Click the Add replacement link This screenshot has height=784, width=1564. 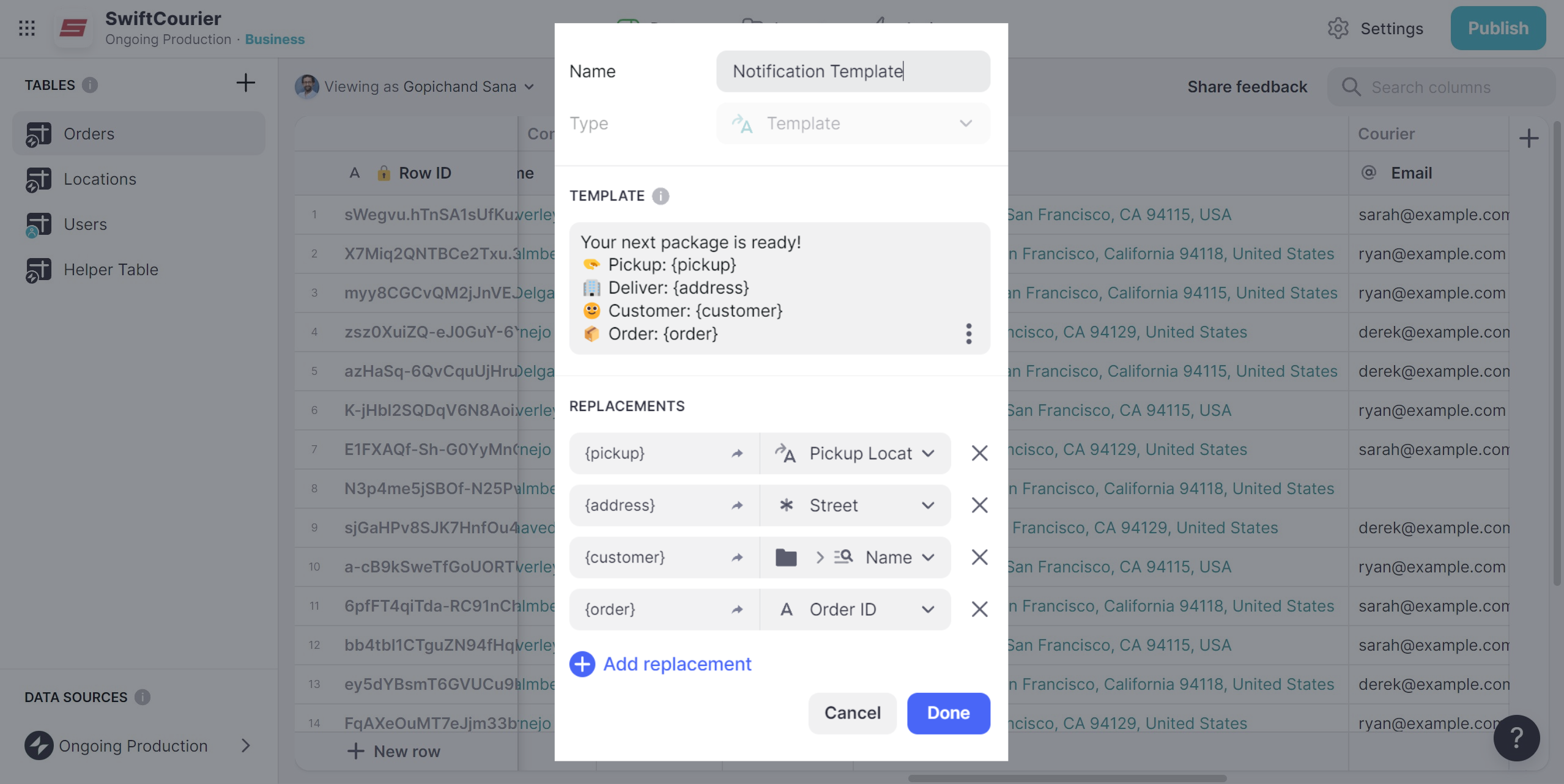tap(677, 664)
